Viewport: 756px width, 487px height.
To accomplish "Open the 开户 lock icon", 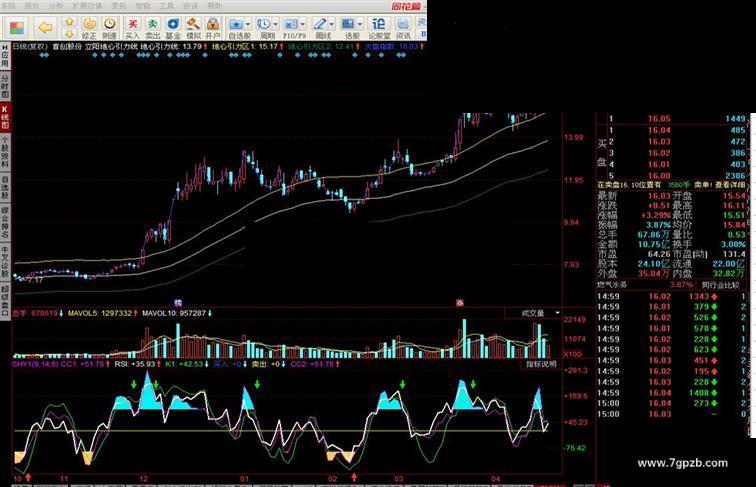I will click(x=212, y=28).
